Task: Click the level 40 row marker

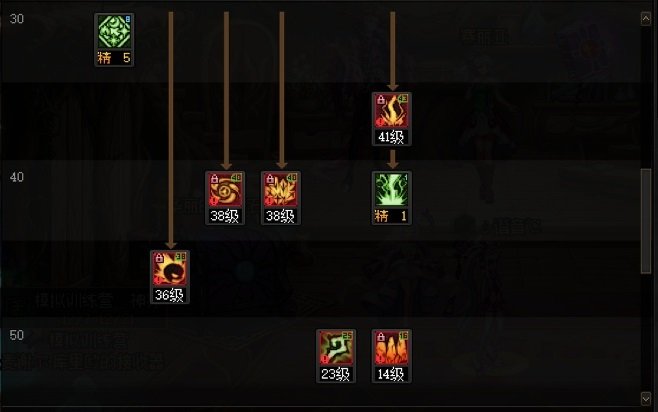Action: click(17, 177)
